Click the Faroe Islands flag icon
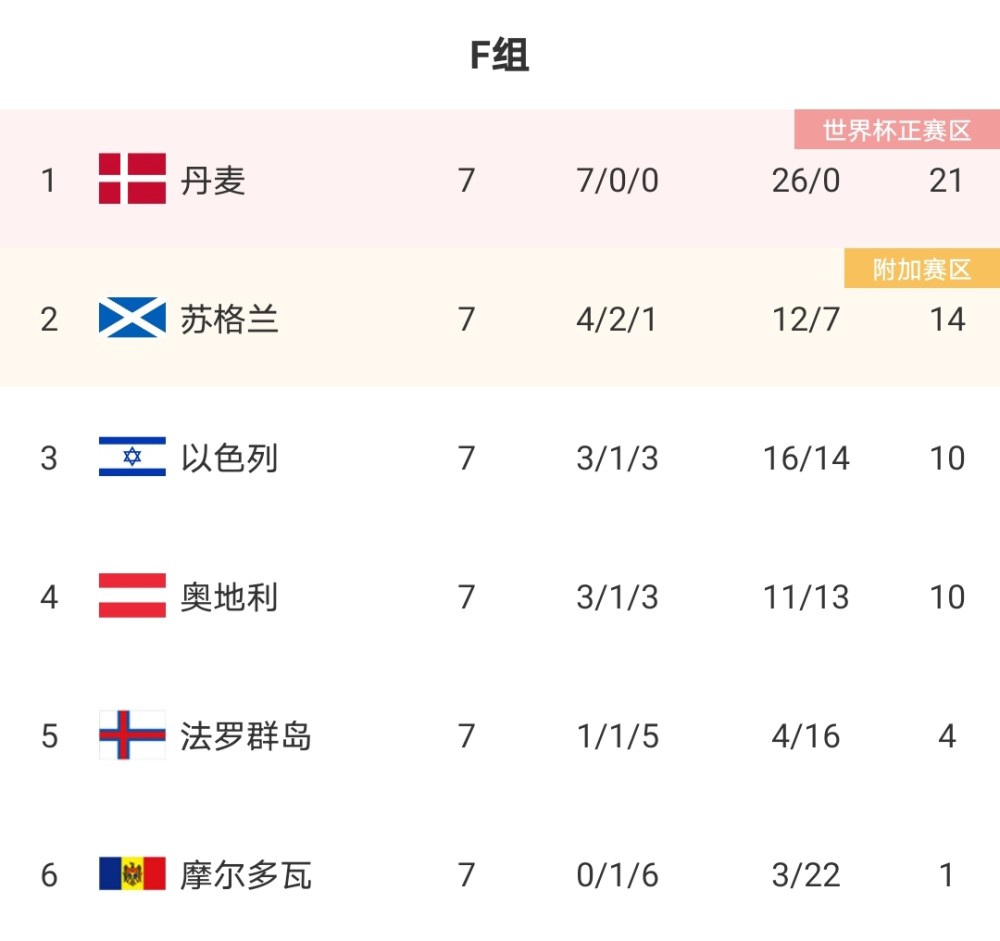 coord(132,735)
